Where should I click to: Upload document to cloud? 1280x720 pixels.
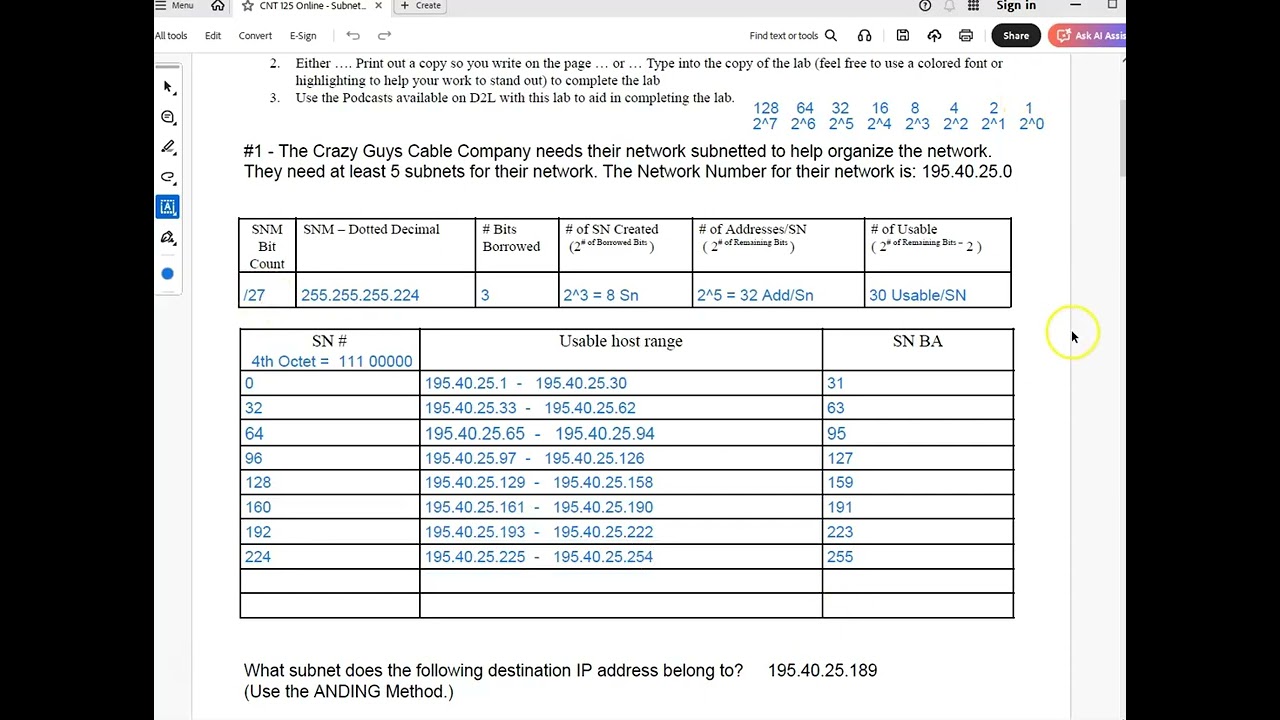(934, 36)
